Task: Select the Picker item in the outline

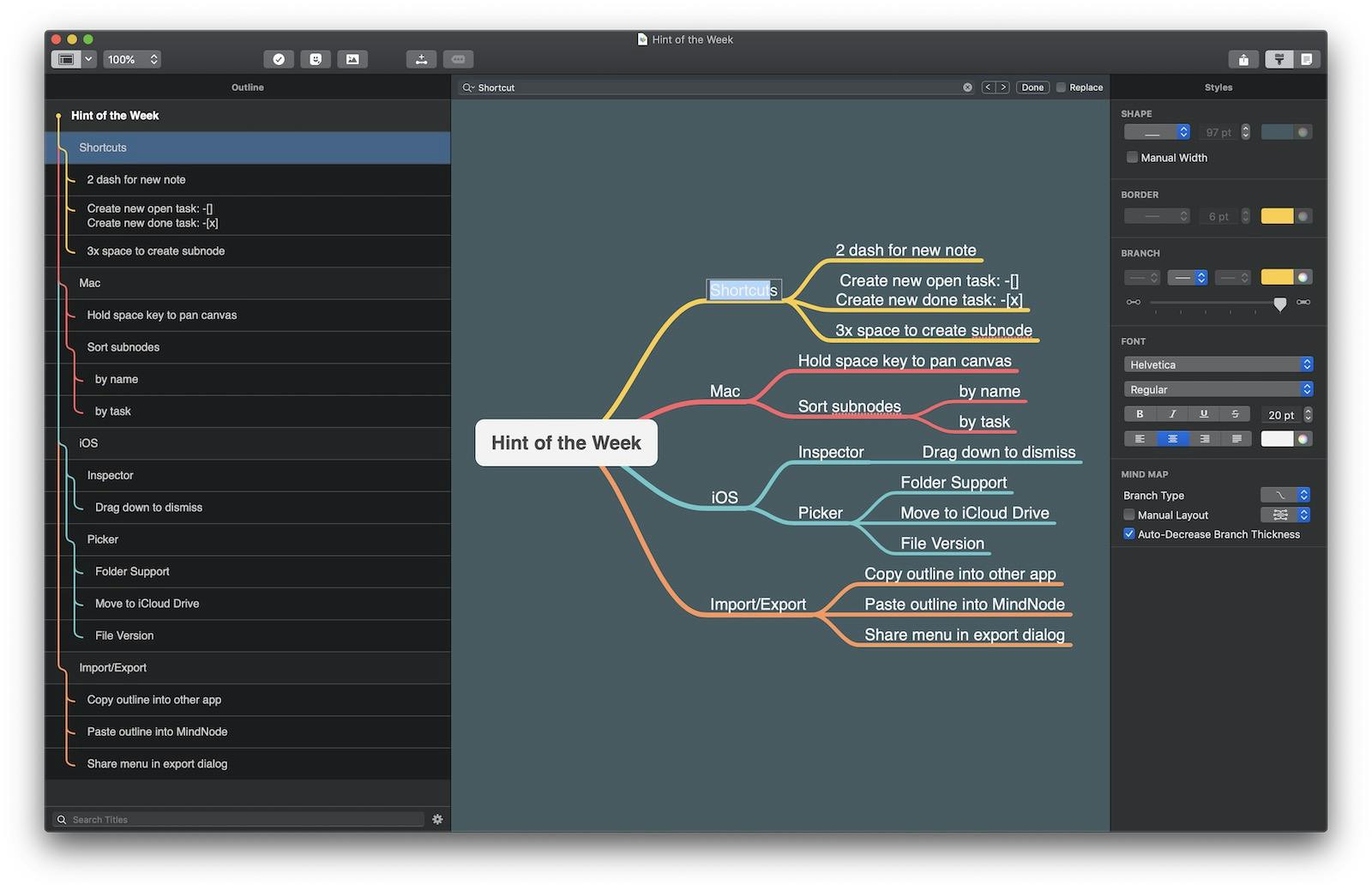Action: tap(103, 539)
